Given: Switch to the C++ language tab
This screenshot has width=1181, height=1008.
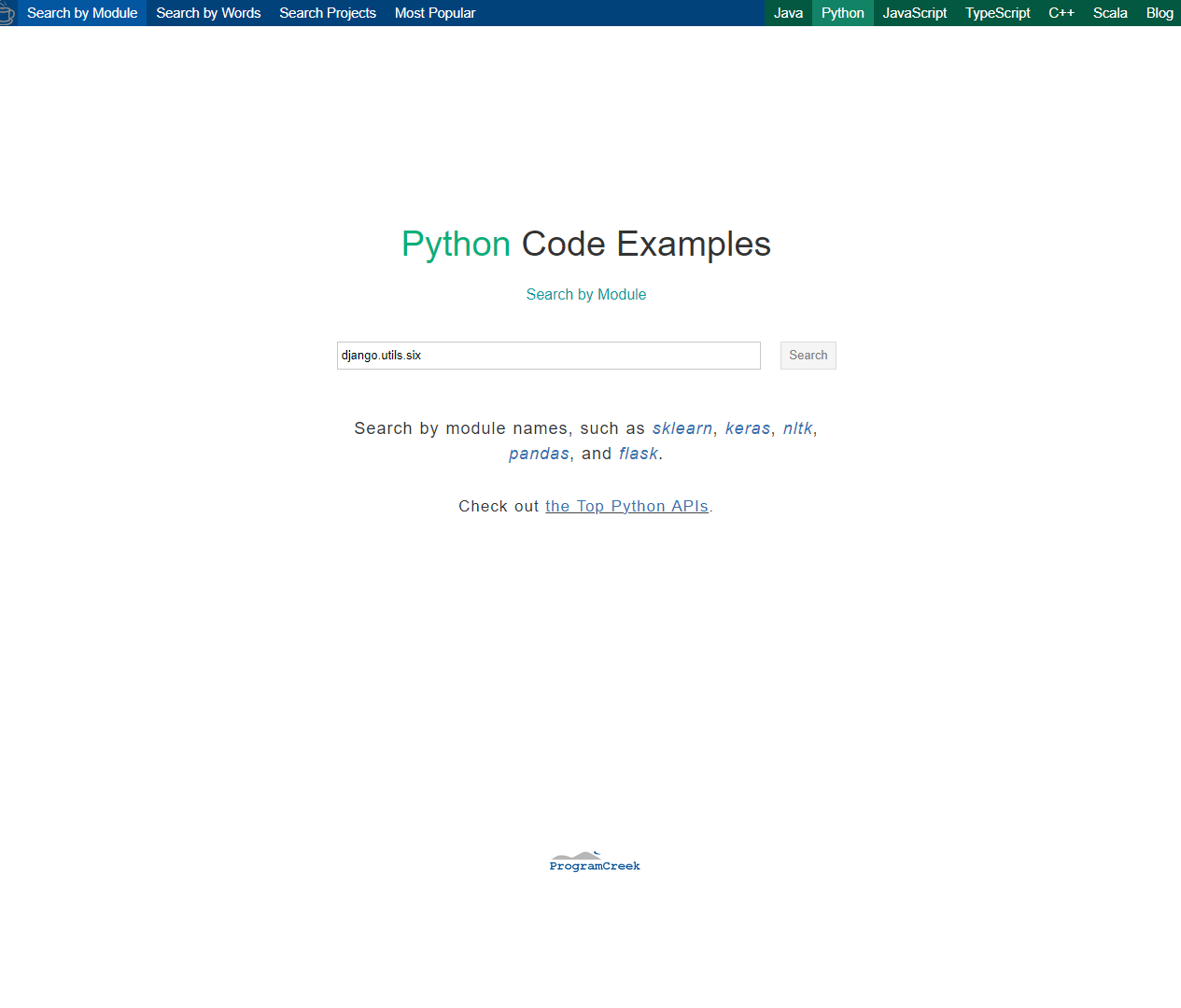Looking at the screenshot, I should pos(1061,13).
